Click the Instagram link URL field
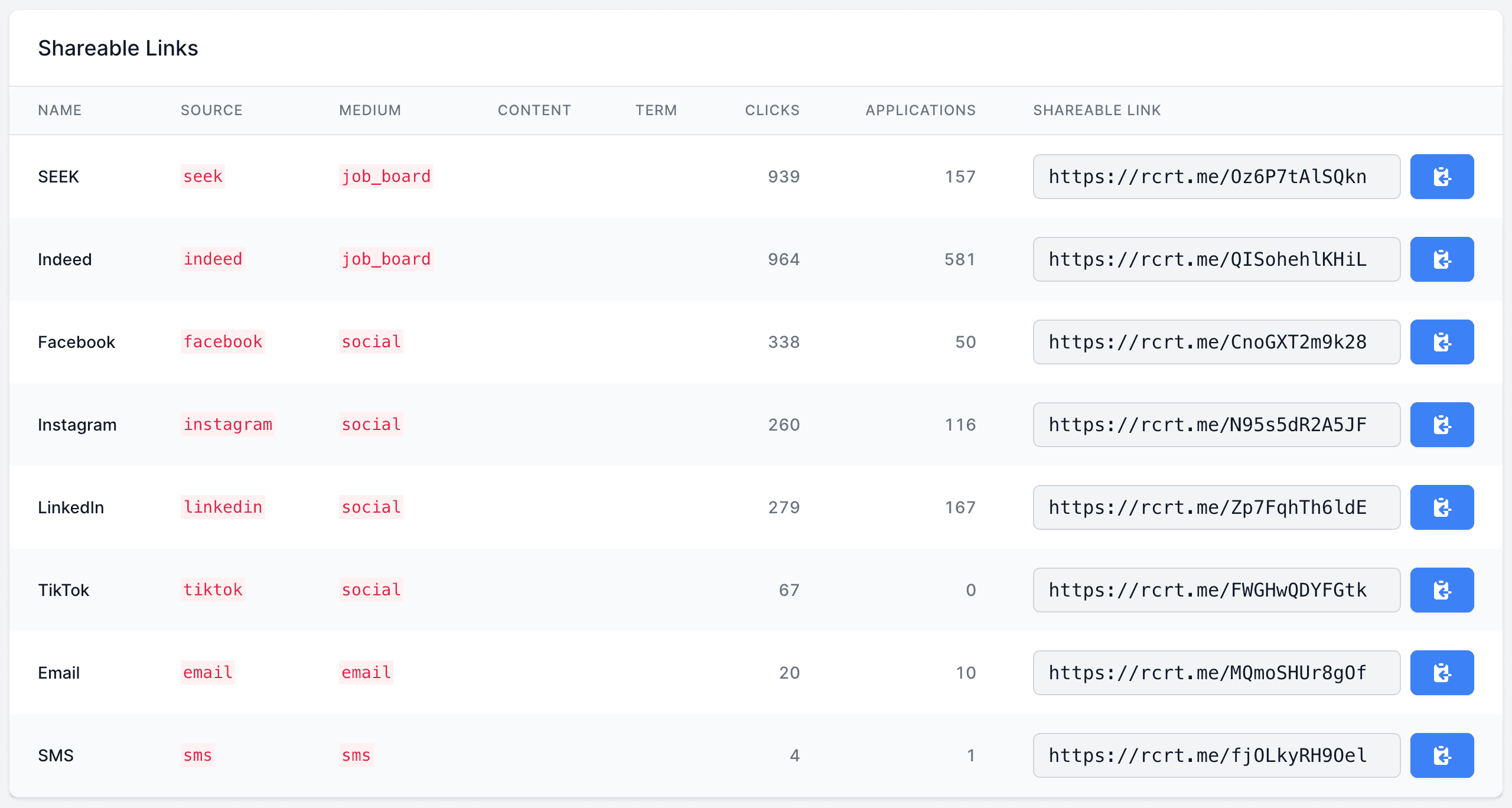 coord(1216,425)
